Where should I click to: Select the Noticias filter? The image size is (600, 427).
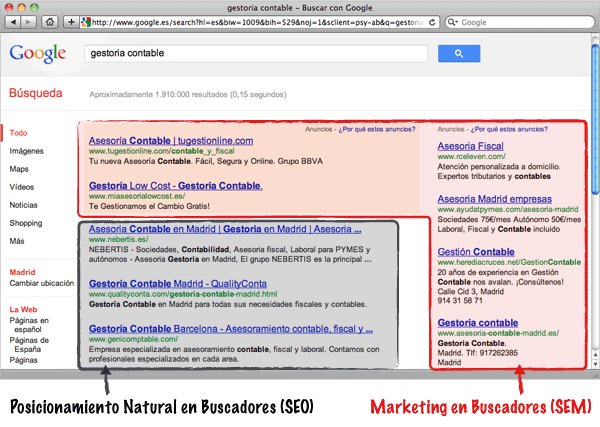[x=23, y=205]
